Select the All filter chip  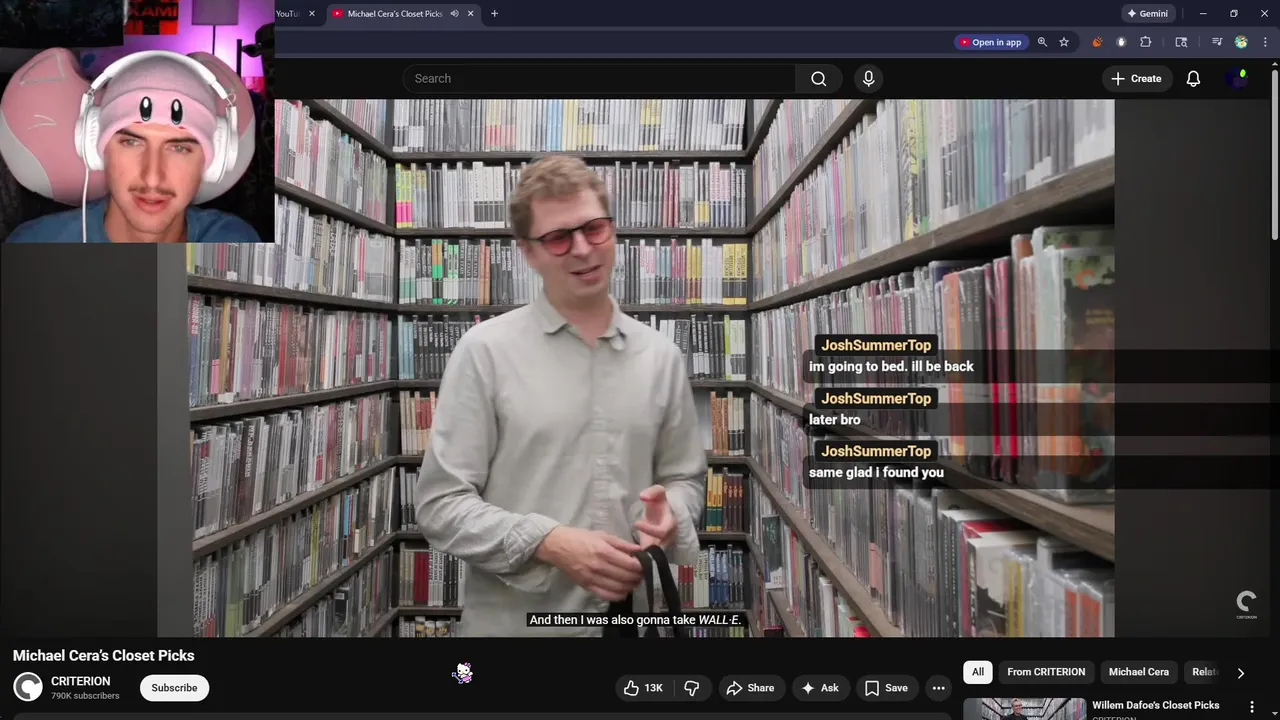point(978,672)
